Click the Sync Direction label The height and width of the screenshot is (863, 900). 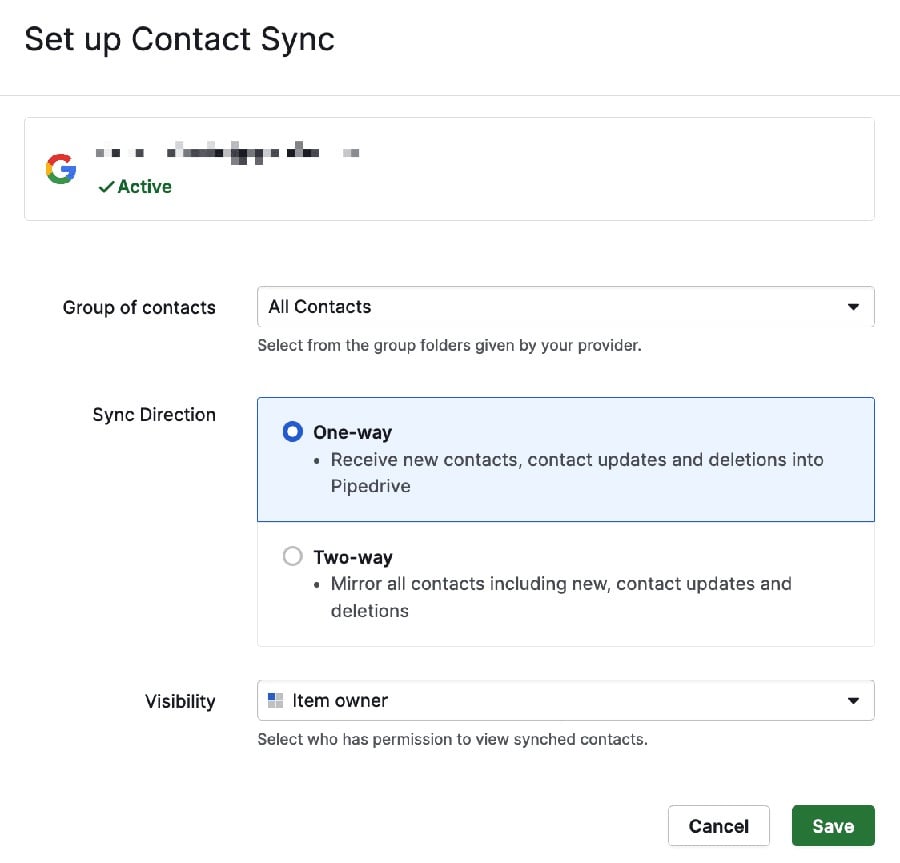point(154,414)
